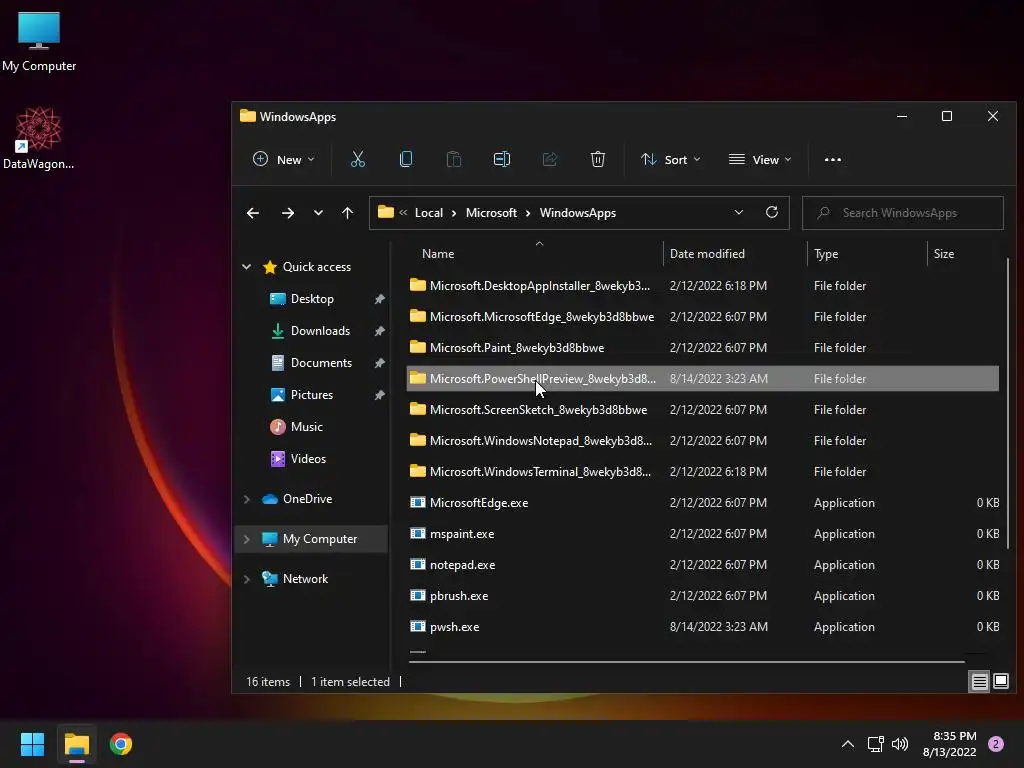Switch to large thumbnails view icon

(1001, 682)
